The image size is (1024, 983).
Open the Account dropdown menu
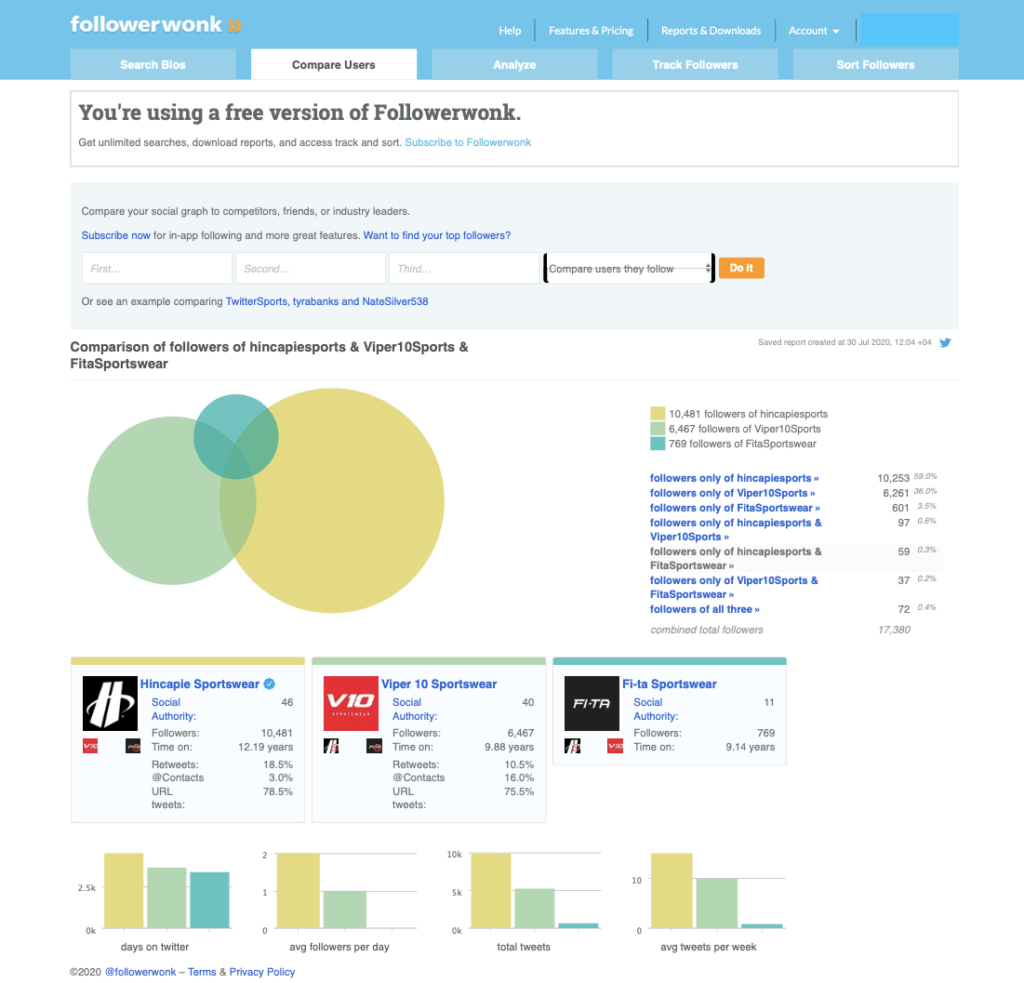pos(814,31)
